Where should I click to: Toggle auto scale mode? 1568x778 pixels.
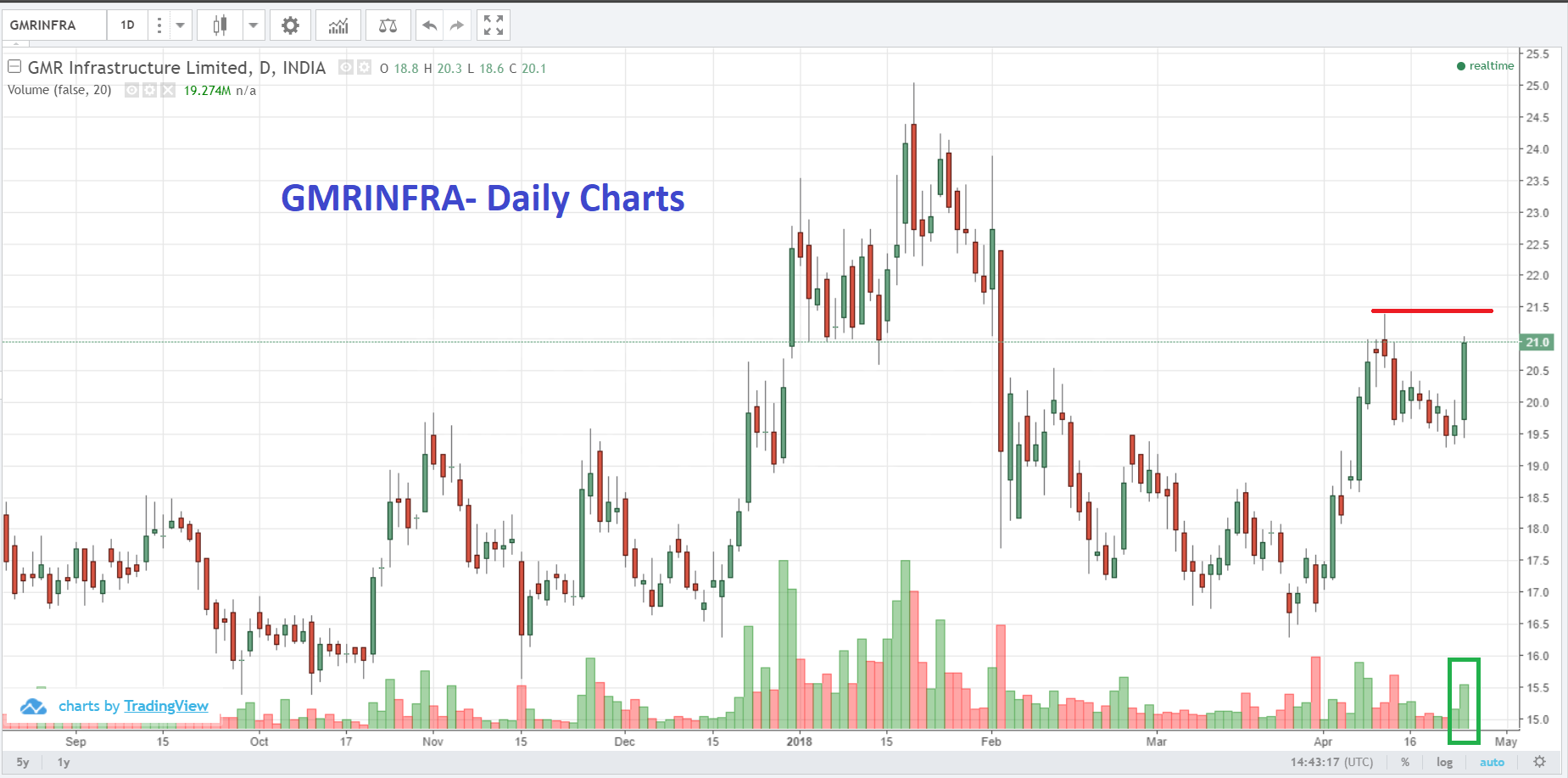(x=1492, y=763)
